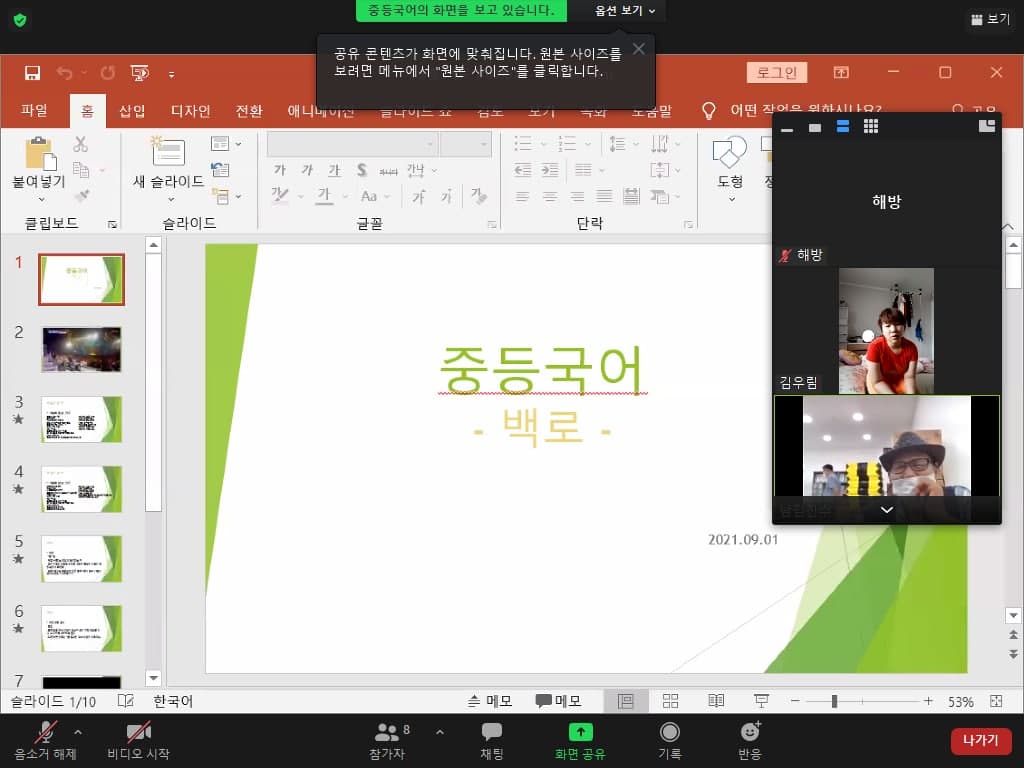Toggle Center paragraph alignment
Viewport: 1024px width, 768px height.
coord(550,196)
